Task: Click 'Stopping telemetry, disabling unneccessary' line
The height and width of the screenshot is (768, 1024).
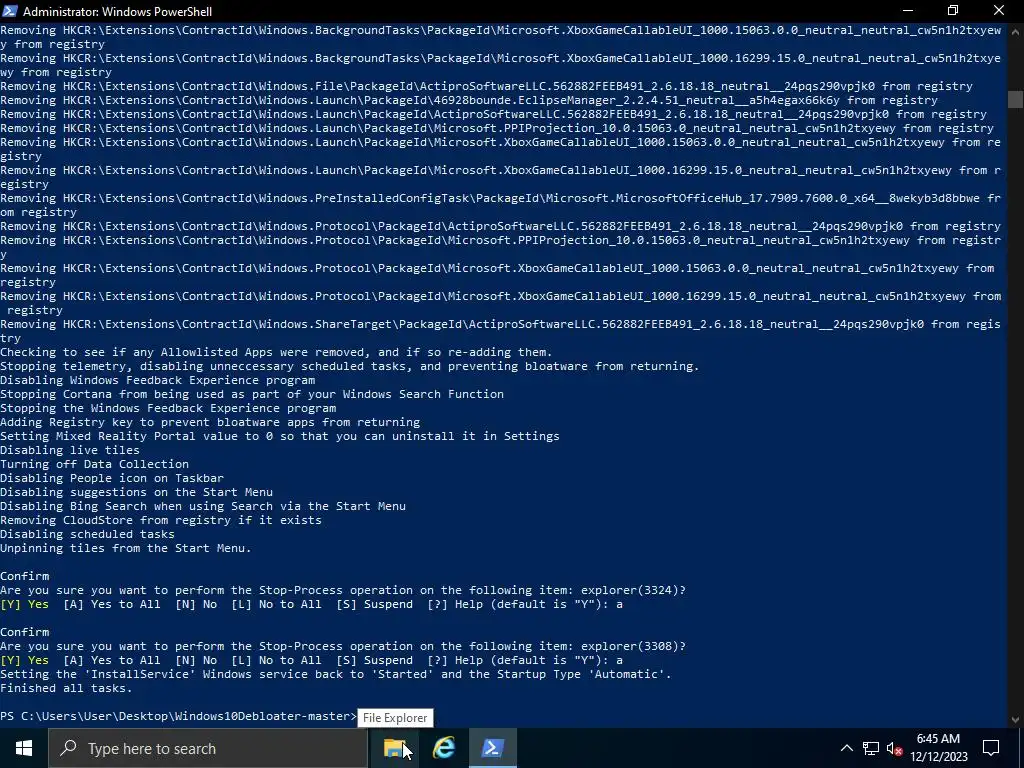Action: click(x=349, y=366)
